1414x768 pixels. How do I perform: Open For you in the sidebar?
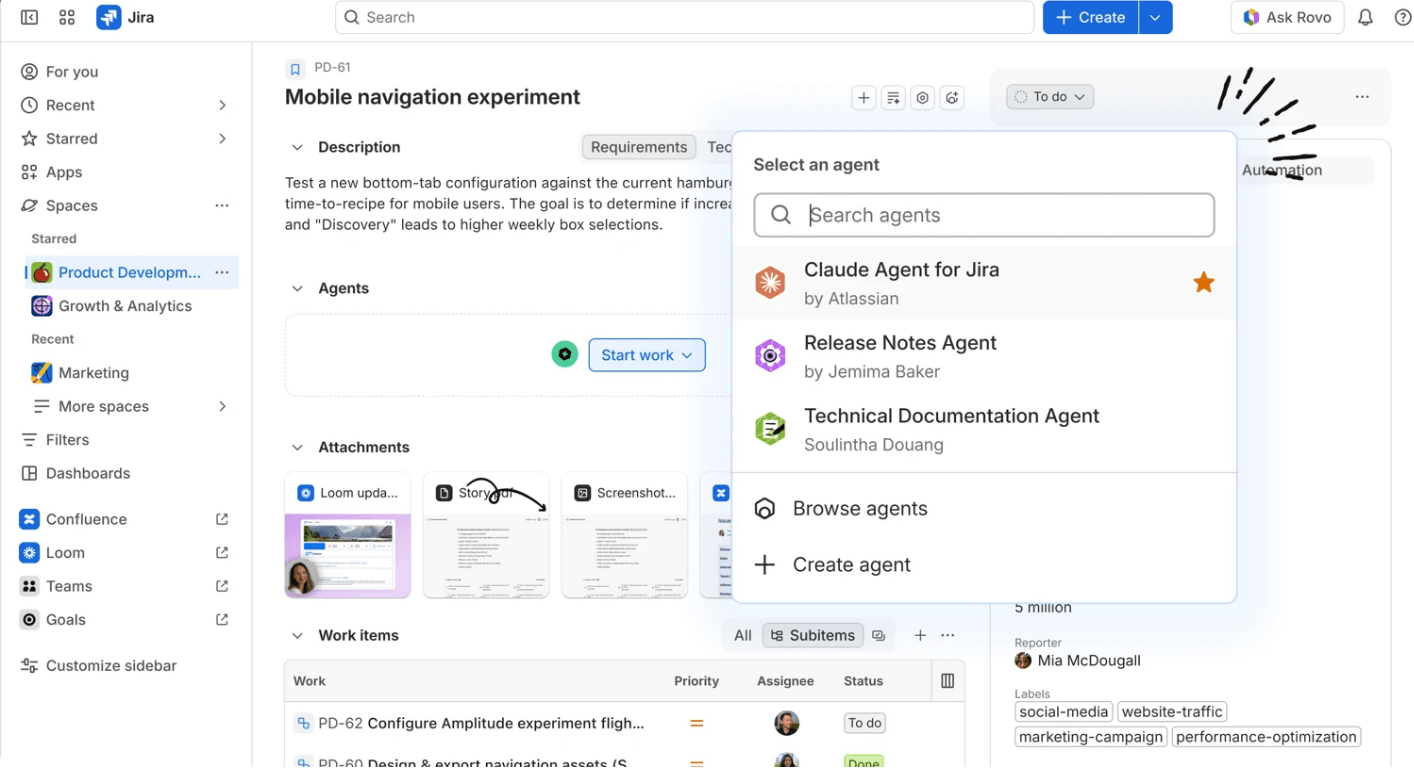[x=72, y=72]
